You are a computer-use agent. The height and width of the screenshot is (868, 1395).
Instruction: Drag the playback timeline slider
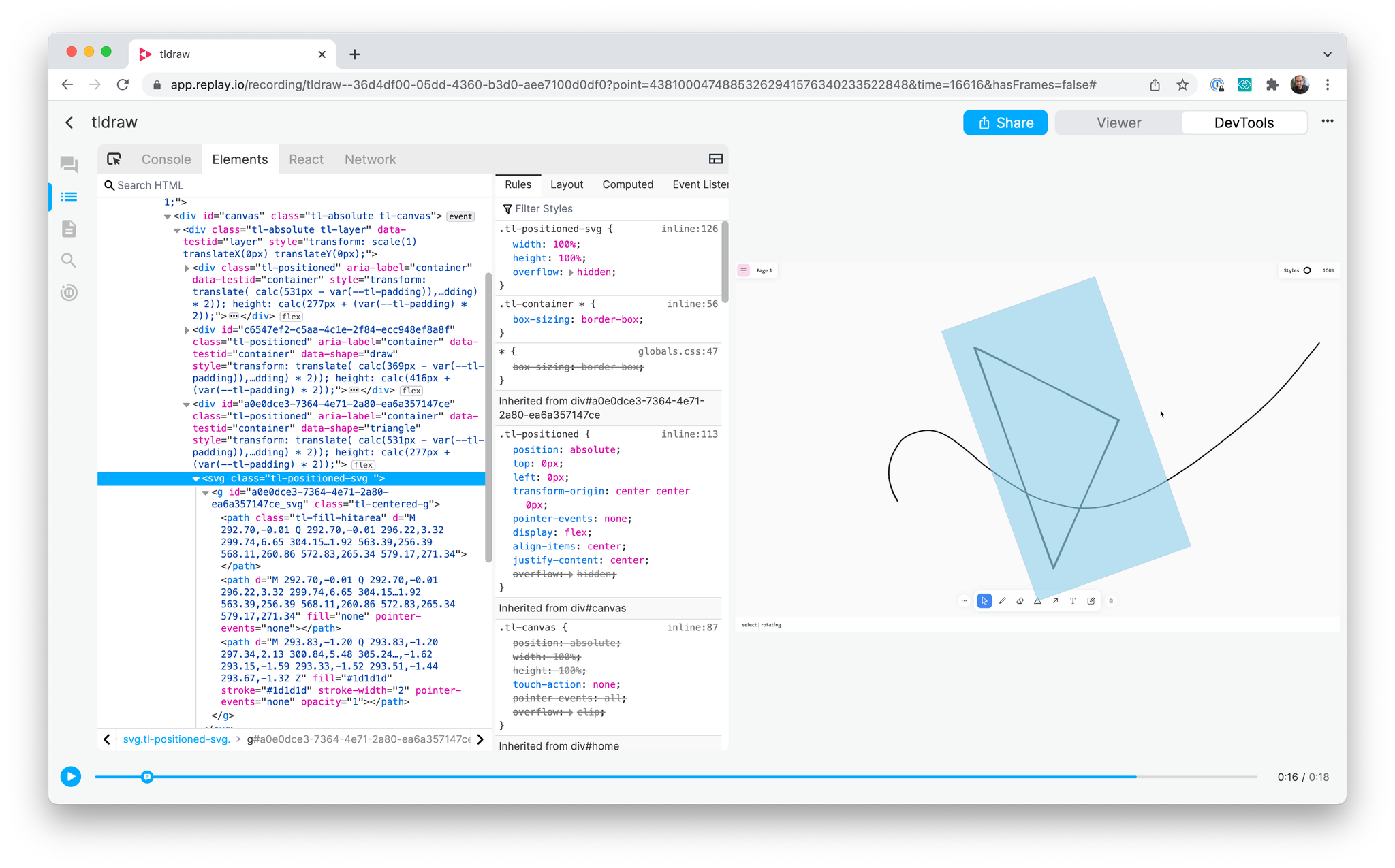click(x=146, y=778)
